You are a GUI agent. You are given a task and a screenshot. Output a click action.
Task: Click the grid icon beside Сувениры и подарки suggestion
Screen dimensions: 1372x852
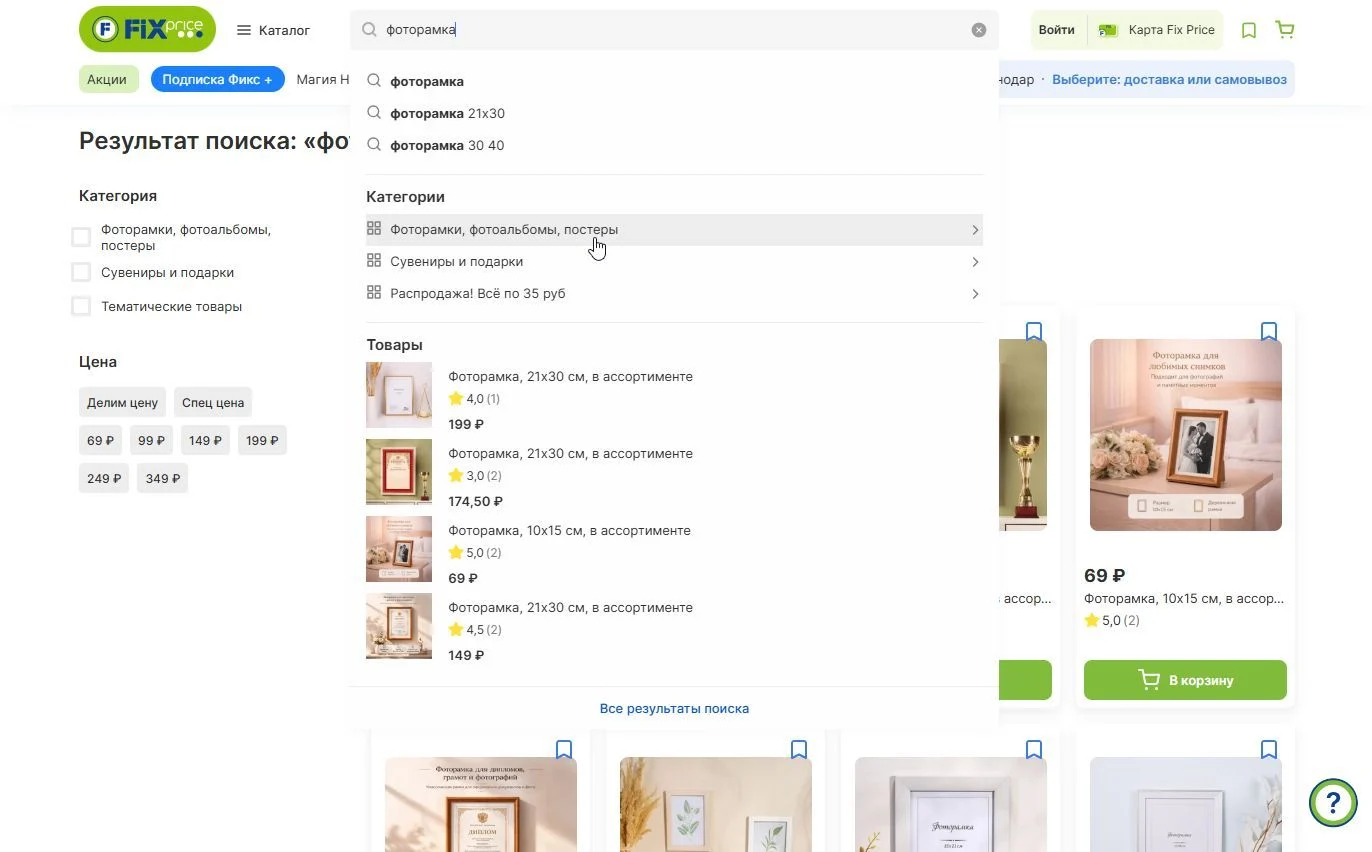pyautogui.click(x=374, y=261)
